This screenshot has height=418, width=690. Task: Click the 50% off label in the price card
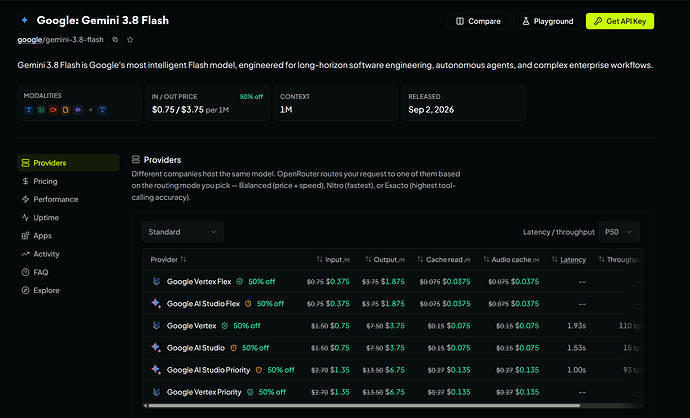[x=251, y=96]
